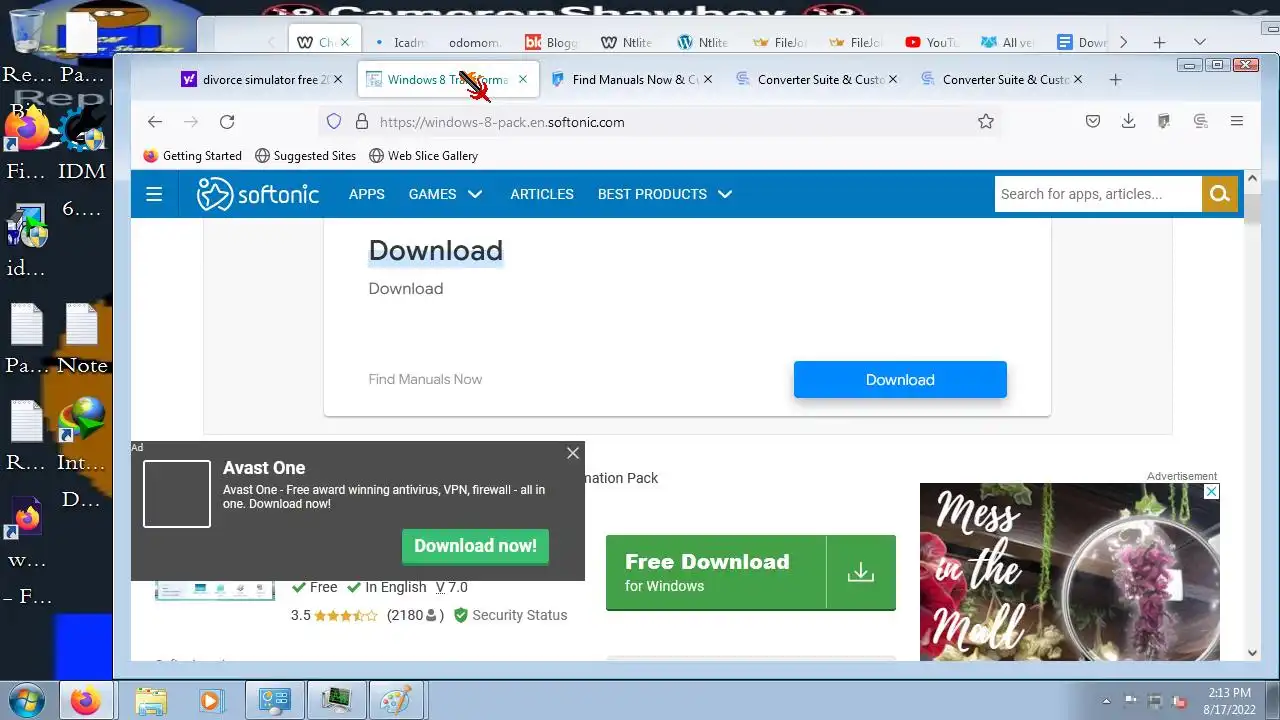Show hidden system tray icons
Screen dimensions: 1280x720
(x=1106, y=700)
